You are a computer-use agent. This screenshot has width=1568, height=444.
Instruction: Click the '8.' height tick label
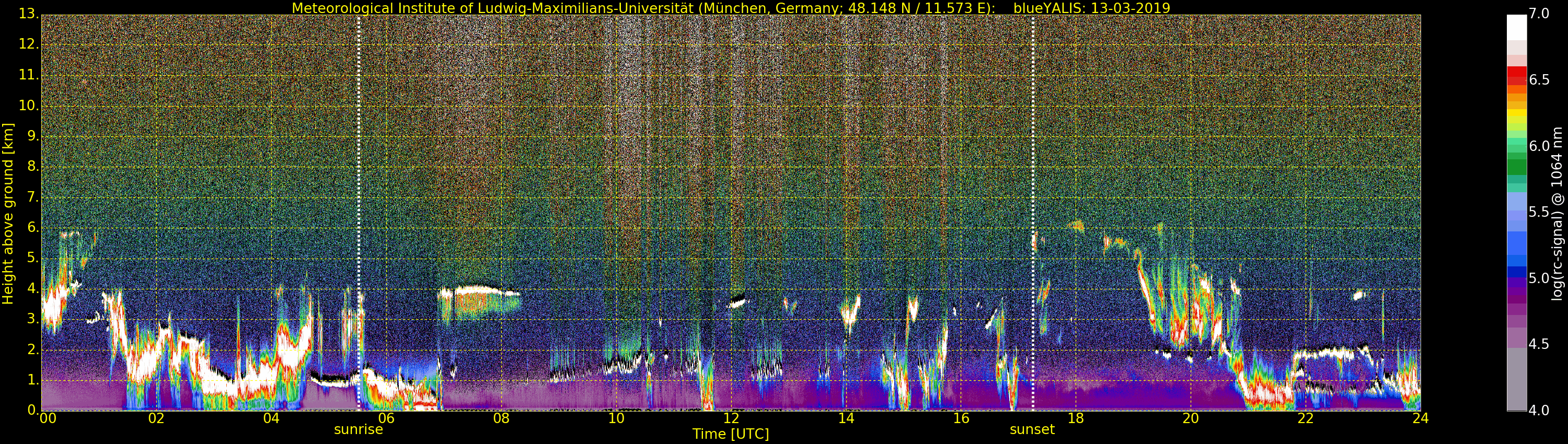click(x=32, y=166)
